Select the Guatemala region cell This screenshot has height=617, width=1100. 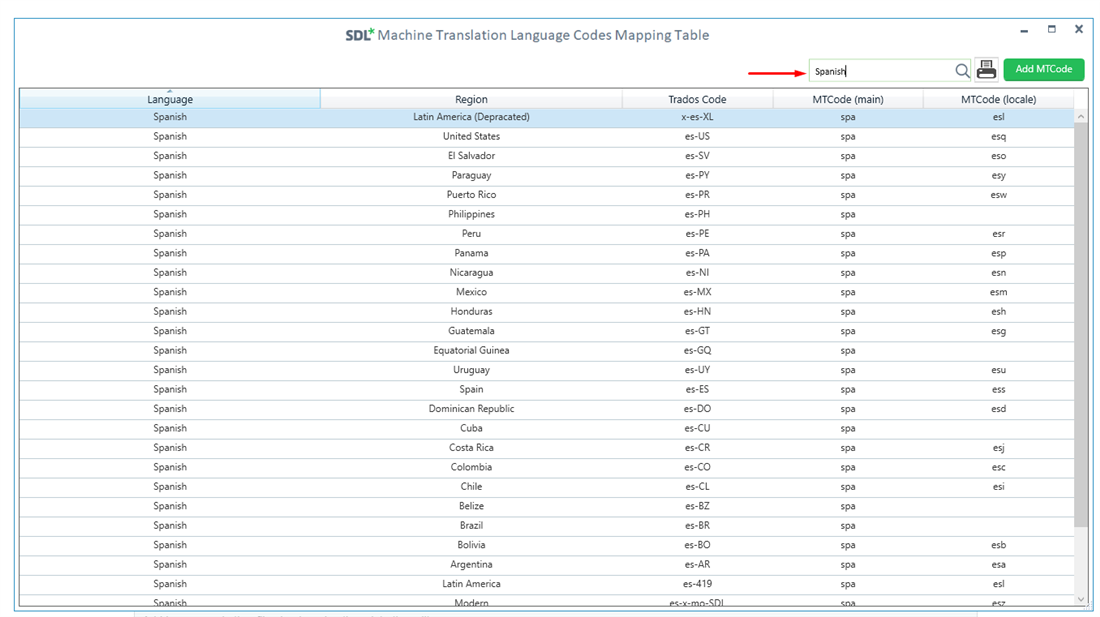tap(471, 331)
